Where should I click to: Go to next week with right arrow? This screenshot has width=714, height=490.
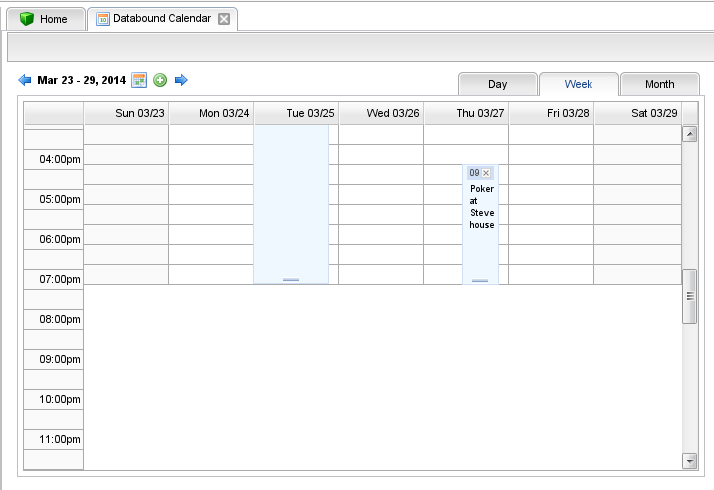(181, 80)
